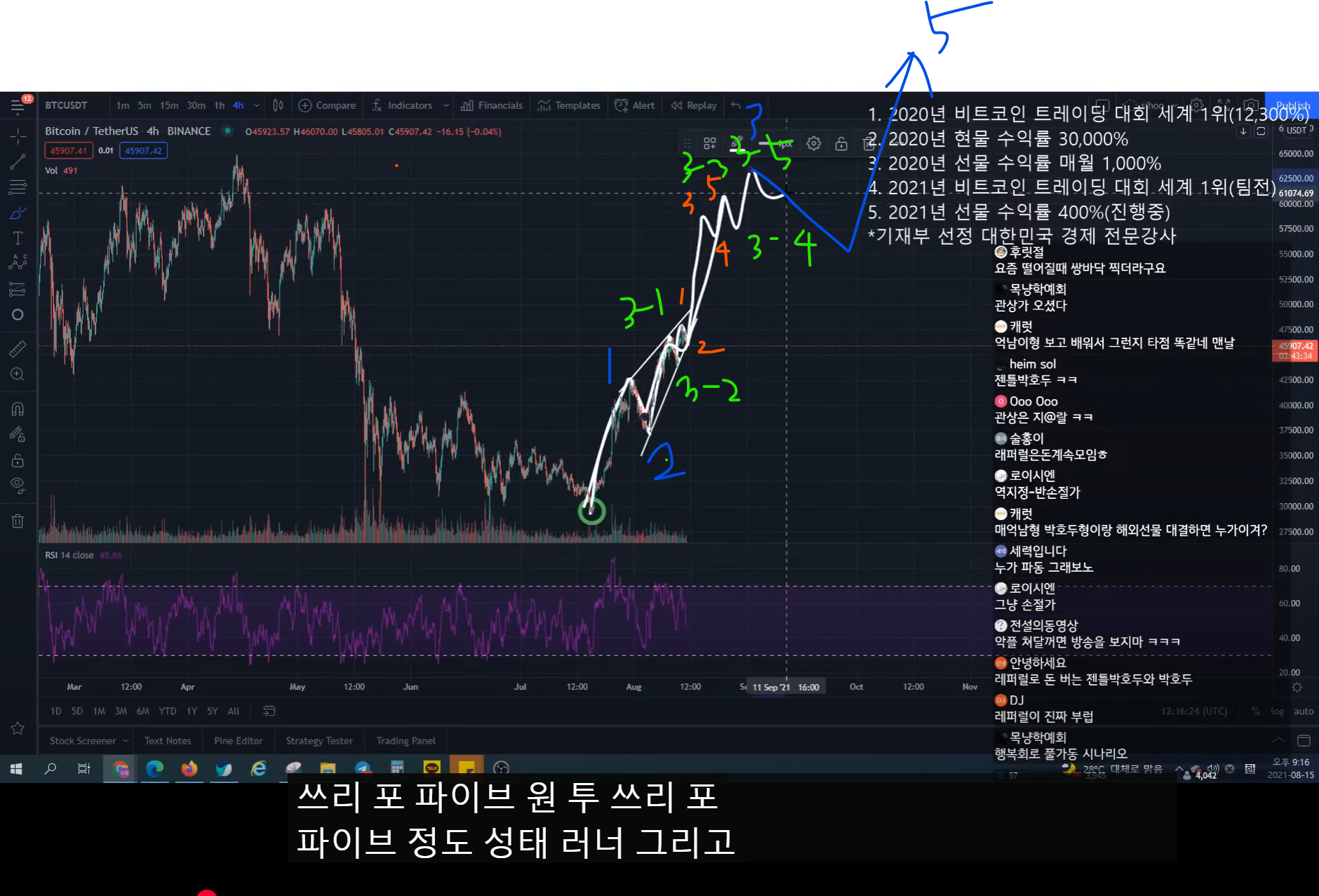Lock the selected drawing in floating toolbar
The image size is (1319, 896).
pos(841,143)
